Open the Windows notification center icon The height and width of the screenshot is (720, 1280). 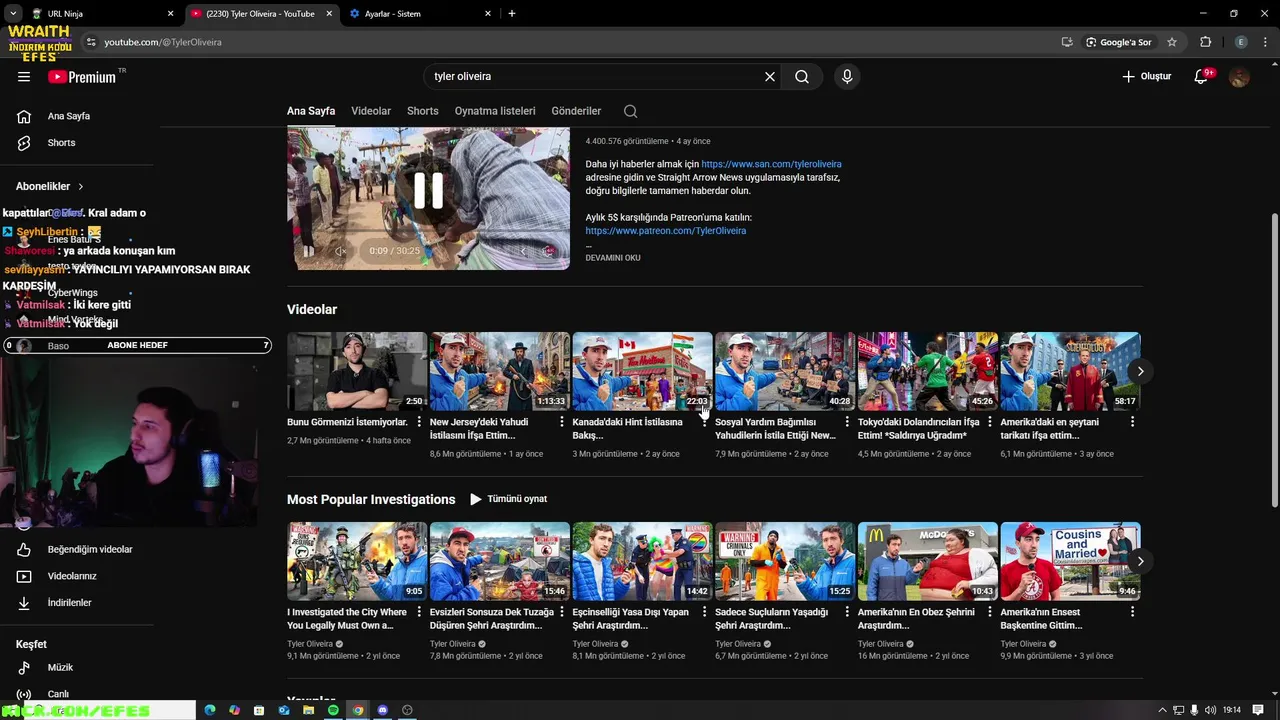coord(1258,710)
